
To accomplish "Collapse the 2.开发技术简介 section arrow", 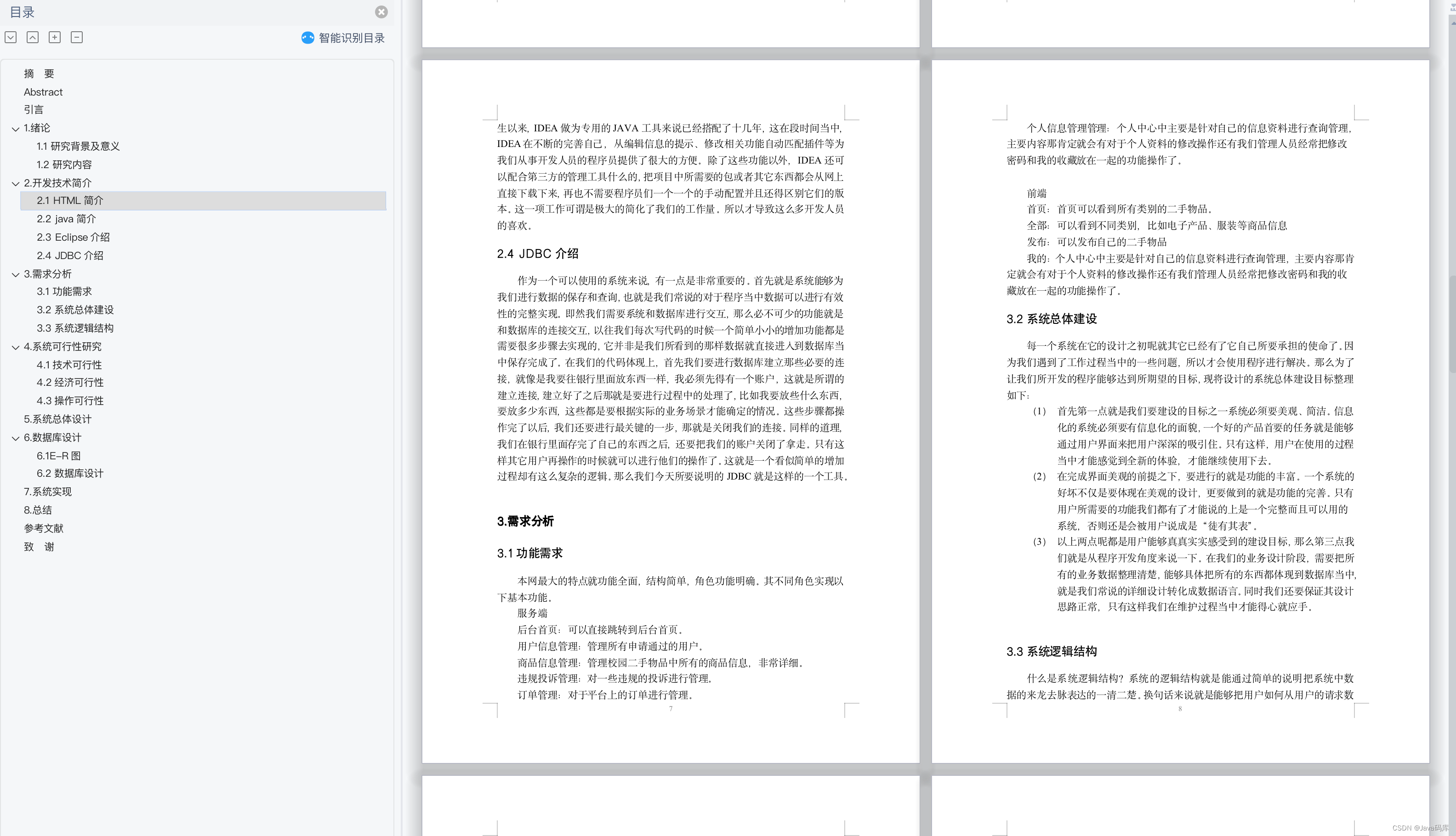I will 16,184.
